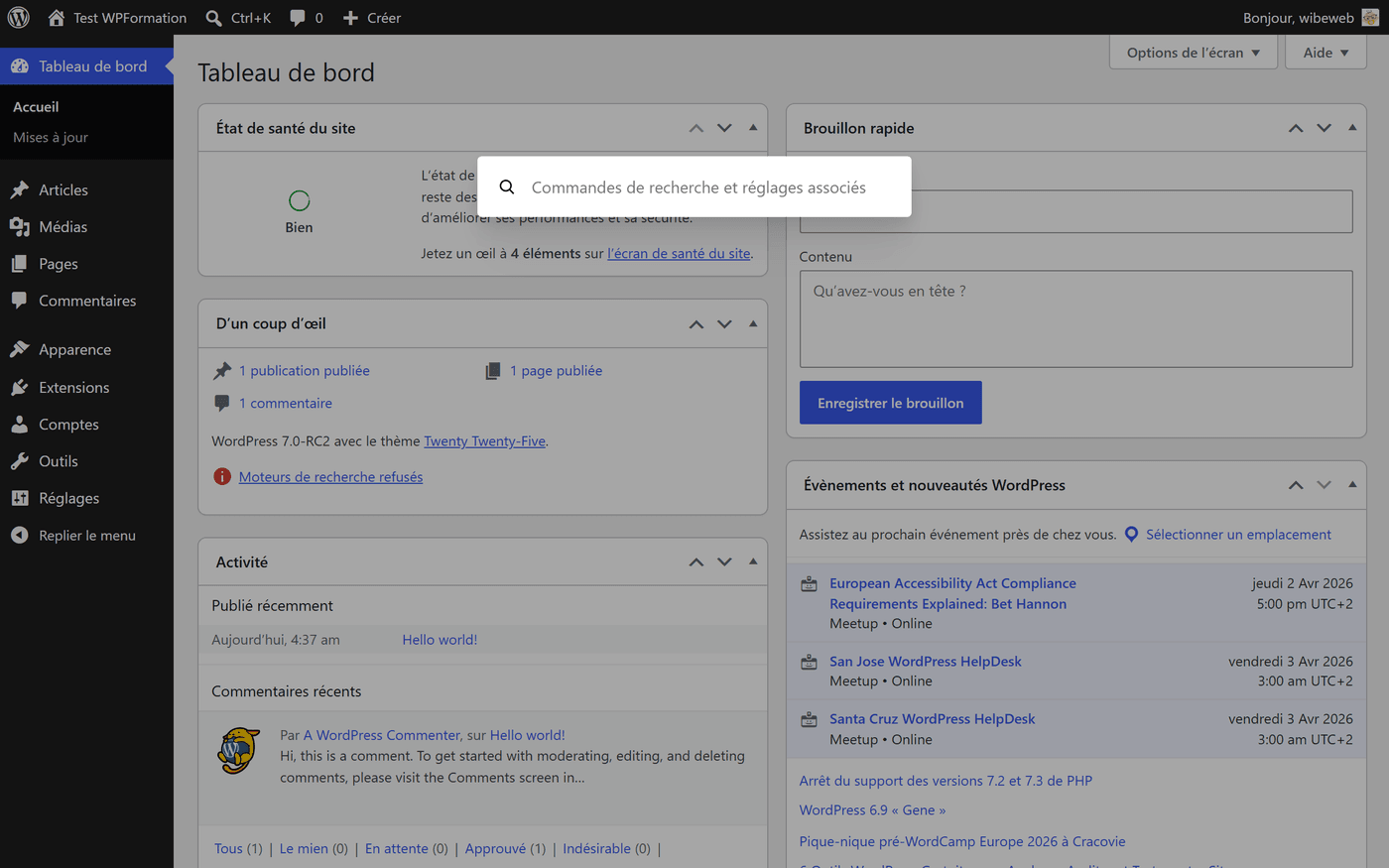Toggle the État de santé du site panel
1389x868 pixels.
(753, 128)
